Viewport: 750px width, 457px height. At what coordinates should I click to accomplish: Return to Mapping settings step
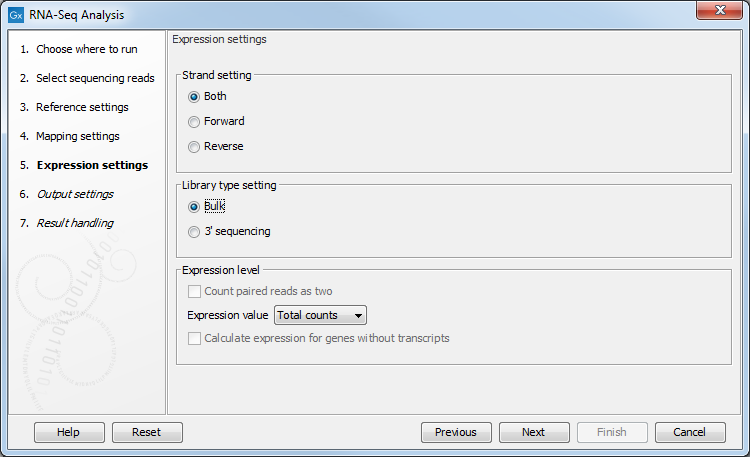pyautogui.click(x=77, y=136)
